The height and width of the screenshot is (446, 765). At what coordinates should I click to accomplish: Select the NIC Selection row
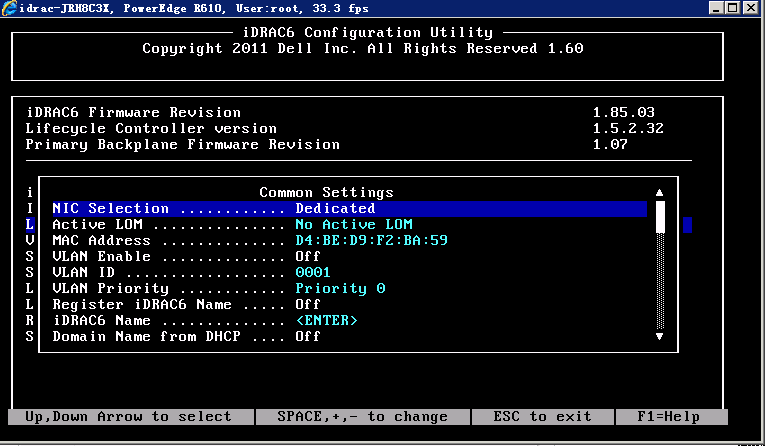(349, 208)
